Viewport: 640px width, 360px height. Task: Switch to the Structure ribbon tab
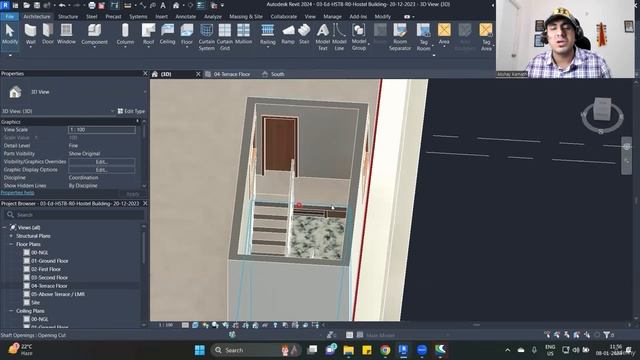[68, 17]
